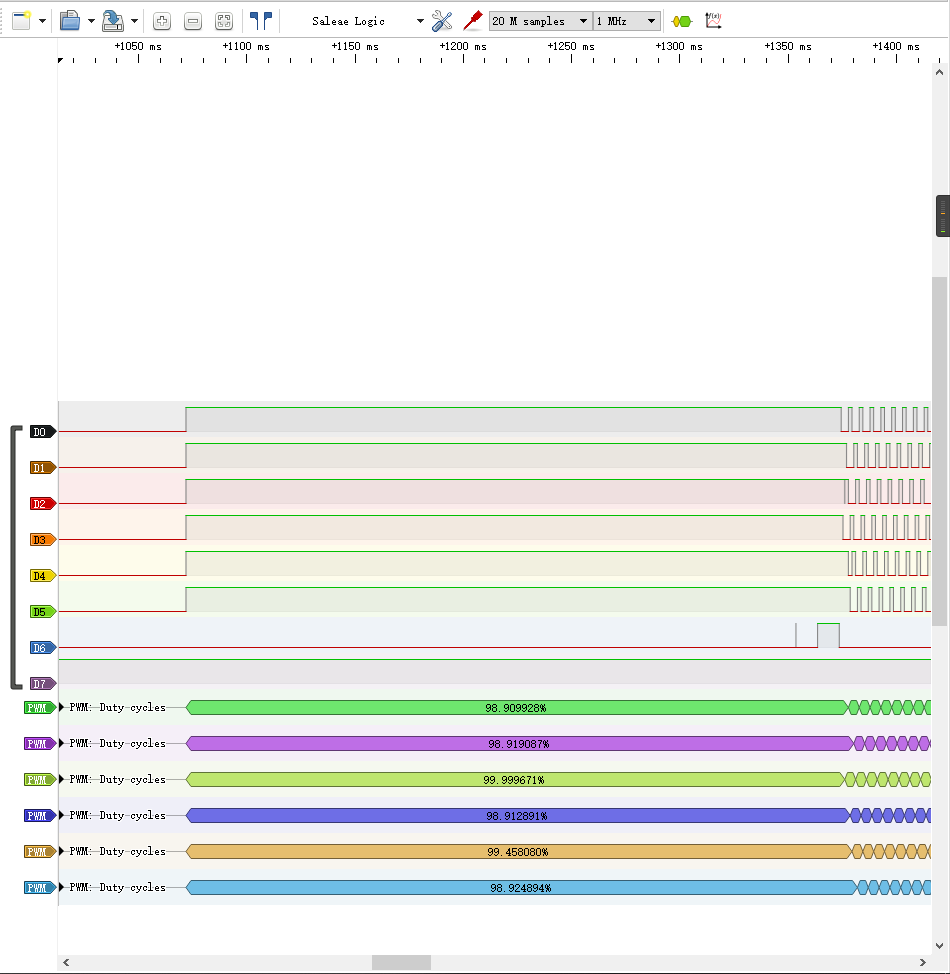Toggle the blue cursors flags icon
Screen dimensions: 950x974
click(261, 20)
